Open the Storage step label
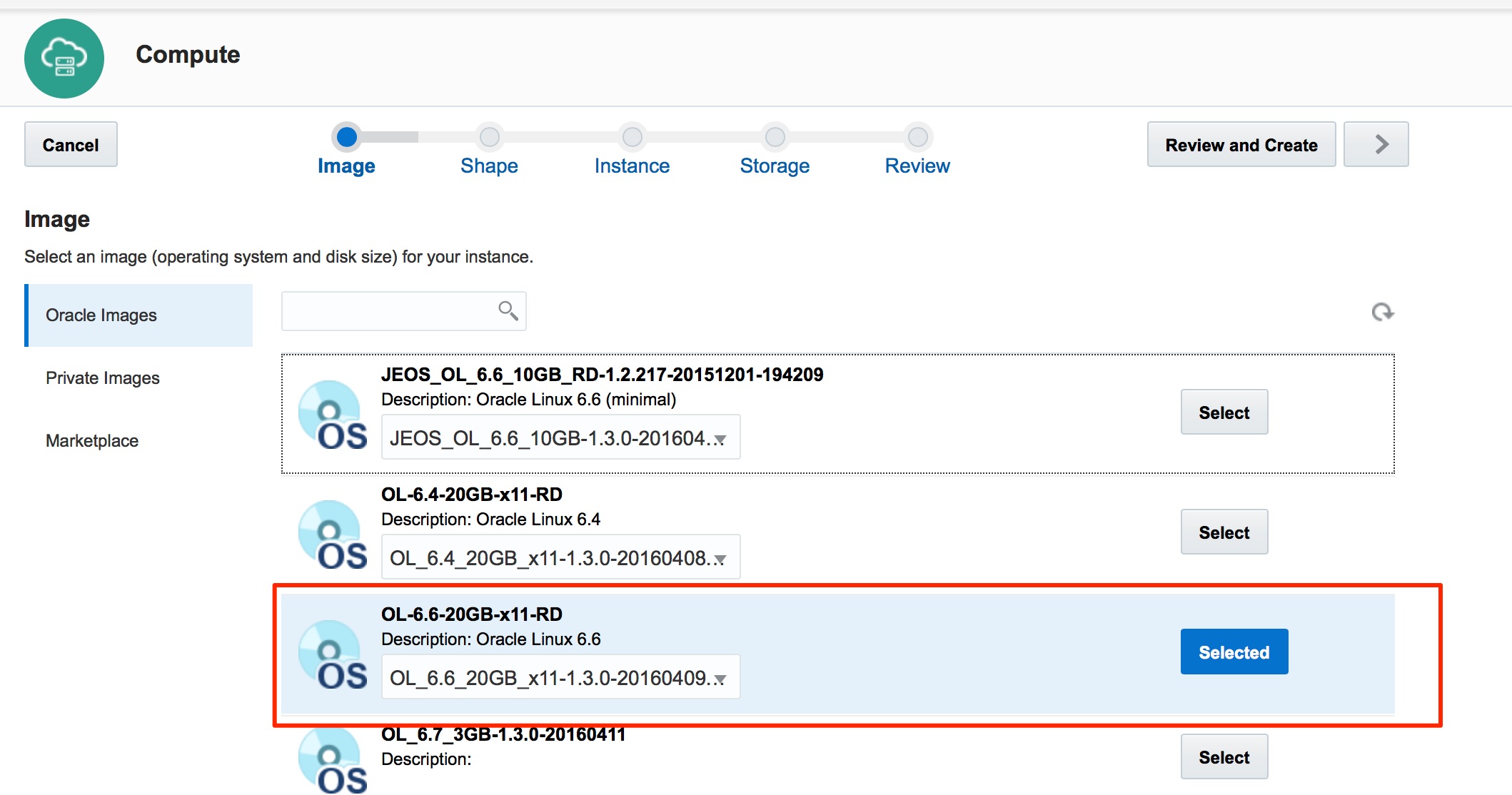 775,166
